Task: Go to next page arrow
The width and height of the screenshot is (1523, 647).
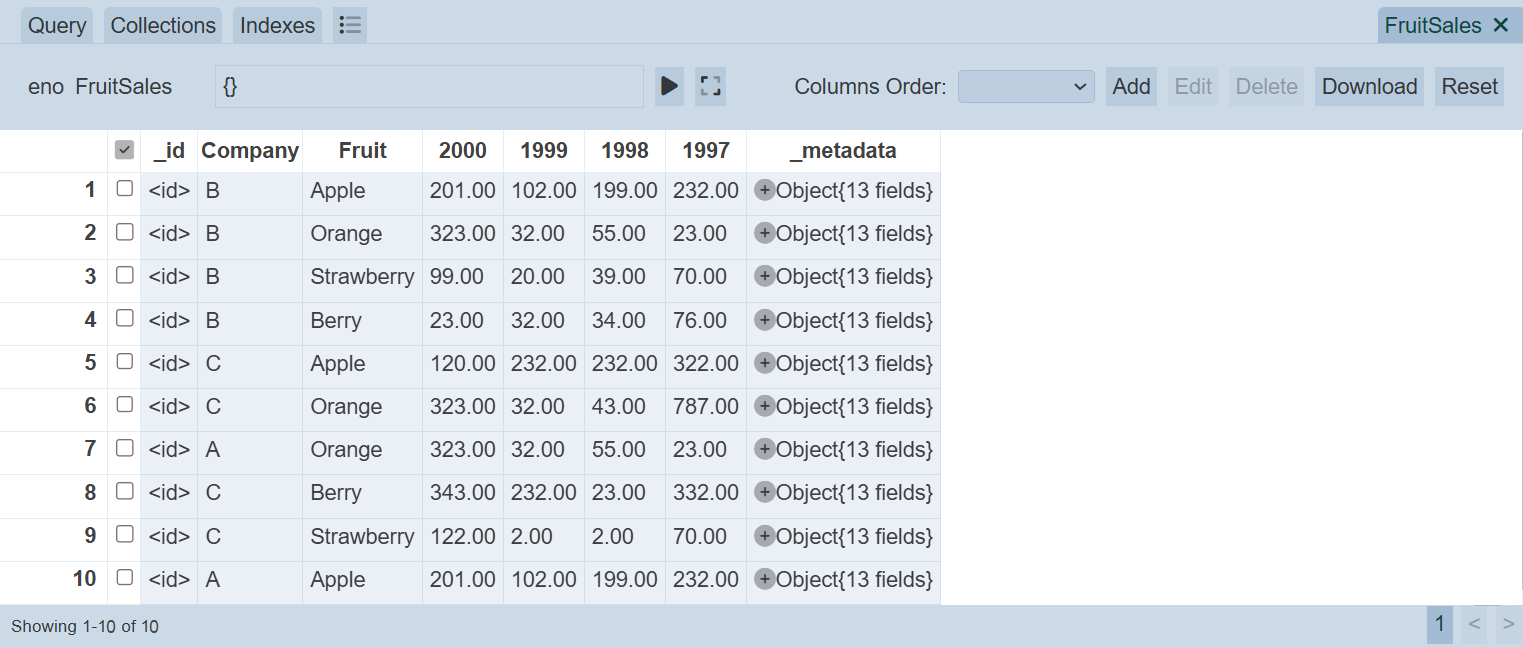Action: coord(1508,625)
